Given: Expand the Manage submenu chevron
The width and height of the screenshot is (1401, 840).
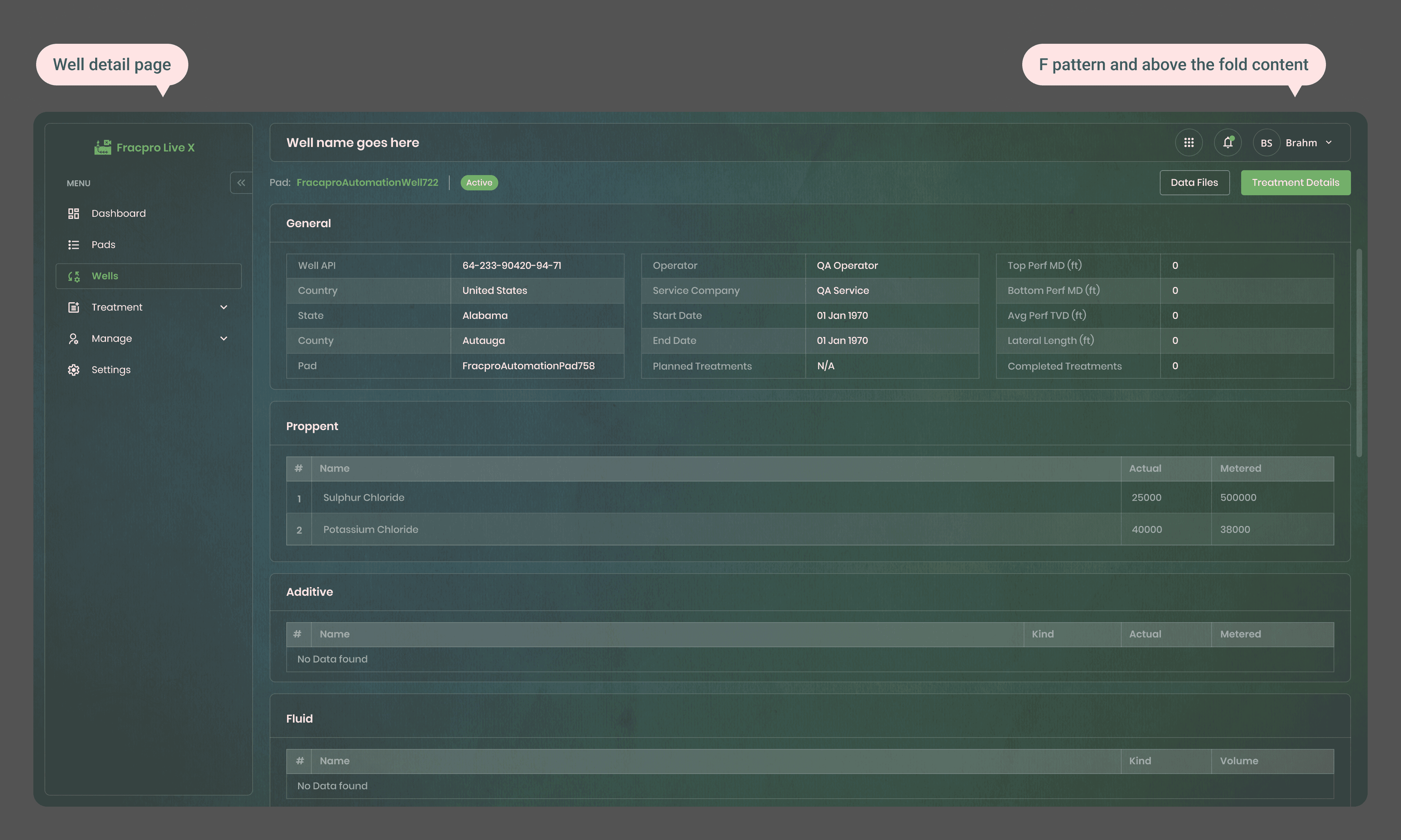Looking at the screenshot, I should coord(223,338).
